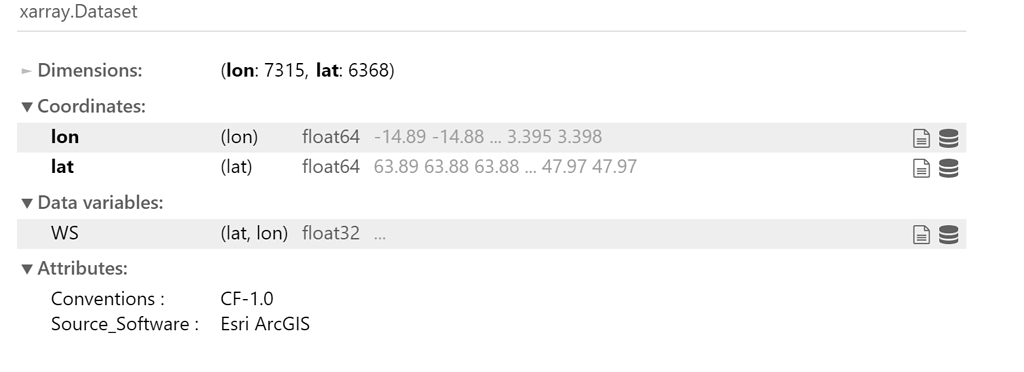The height and width of the screenshot is (372, 1024).
Task: Click the dimensions size text lon 7315
Action: pyautogui.click(x=264, y=70)
